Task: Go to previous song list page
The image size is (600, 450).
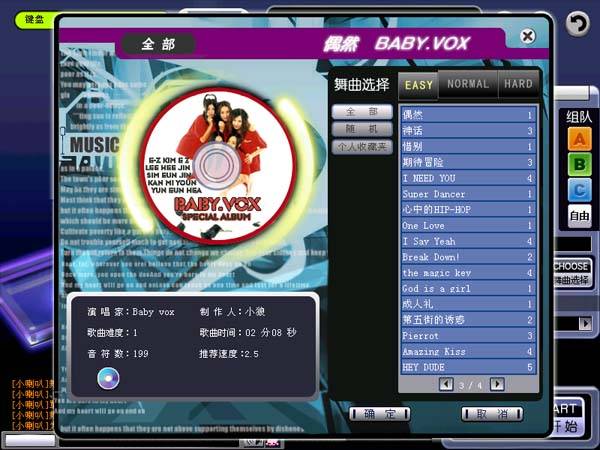Action: [x=446, y=384]
